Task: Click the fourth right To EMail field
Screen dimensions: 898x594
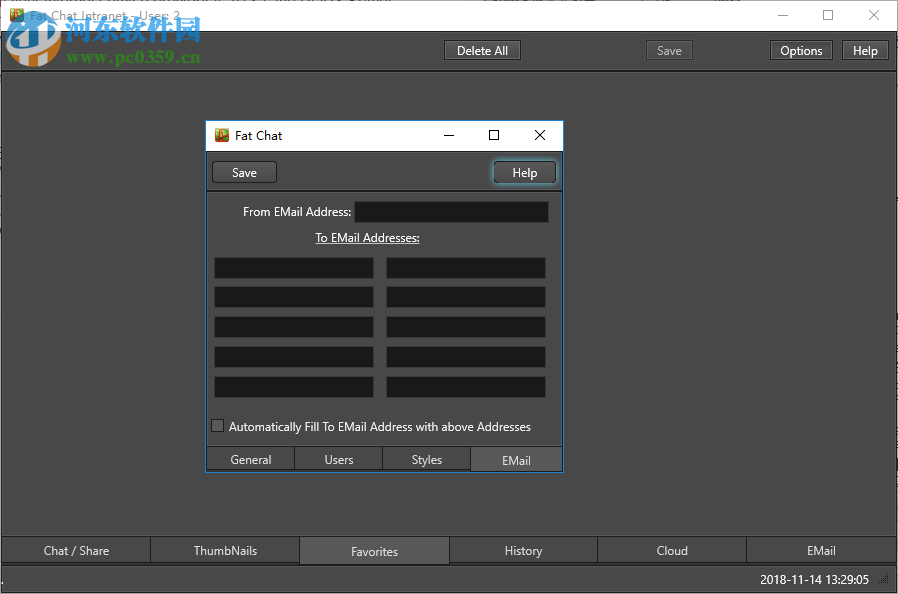Action: (466, 357)
